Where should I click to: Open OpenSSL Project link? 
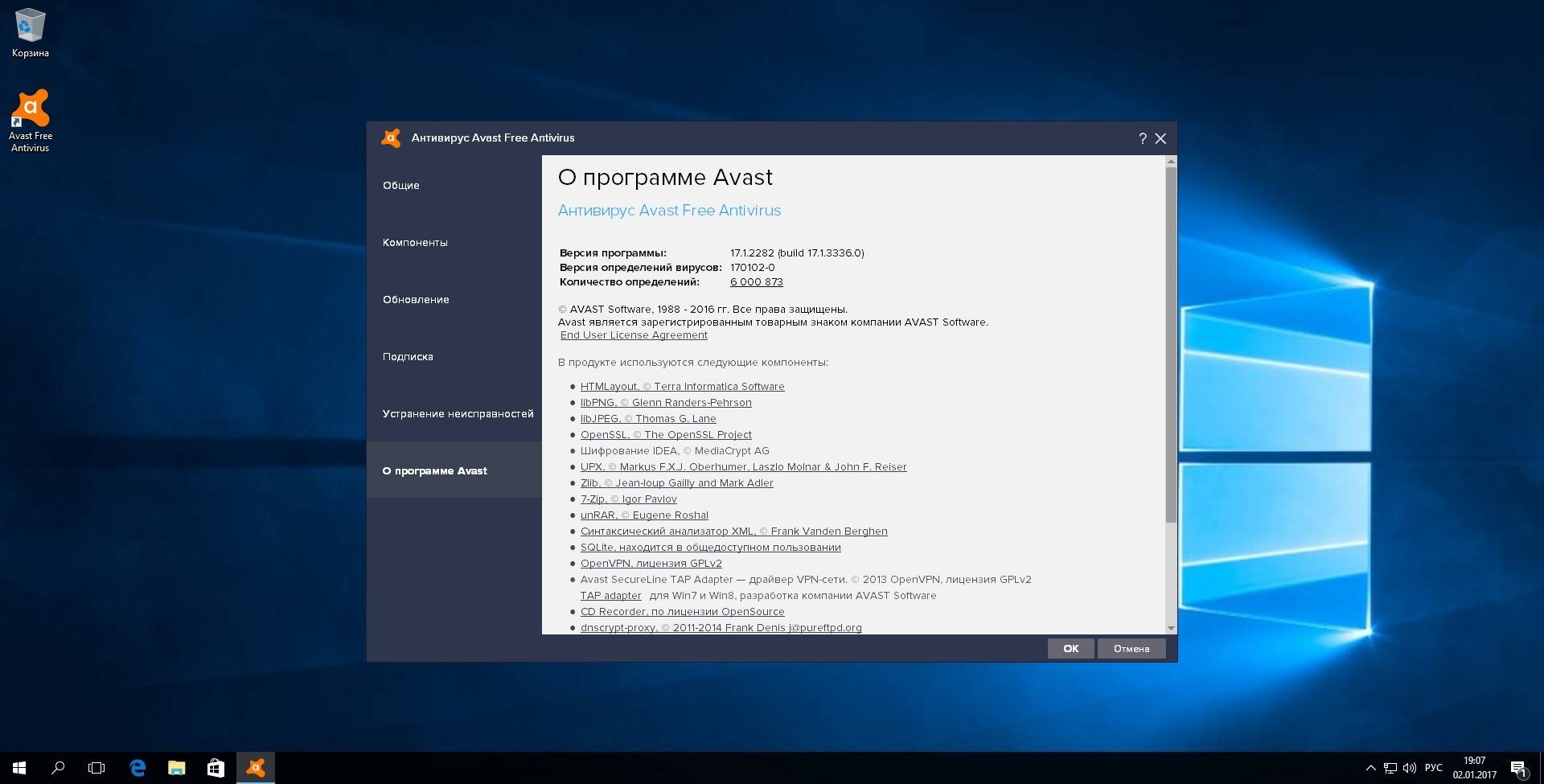[x=666, y=434]
